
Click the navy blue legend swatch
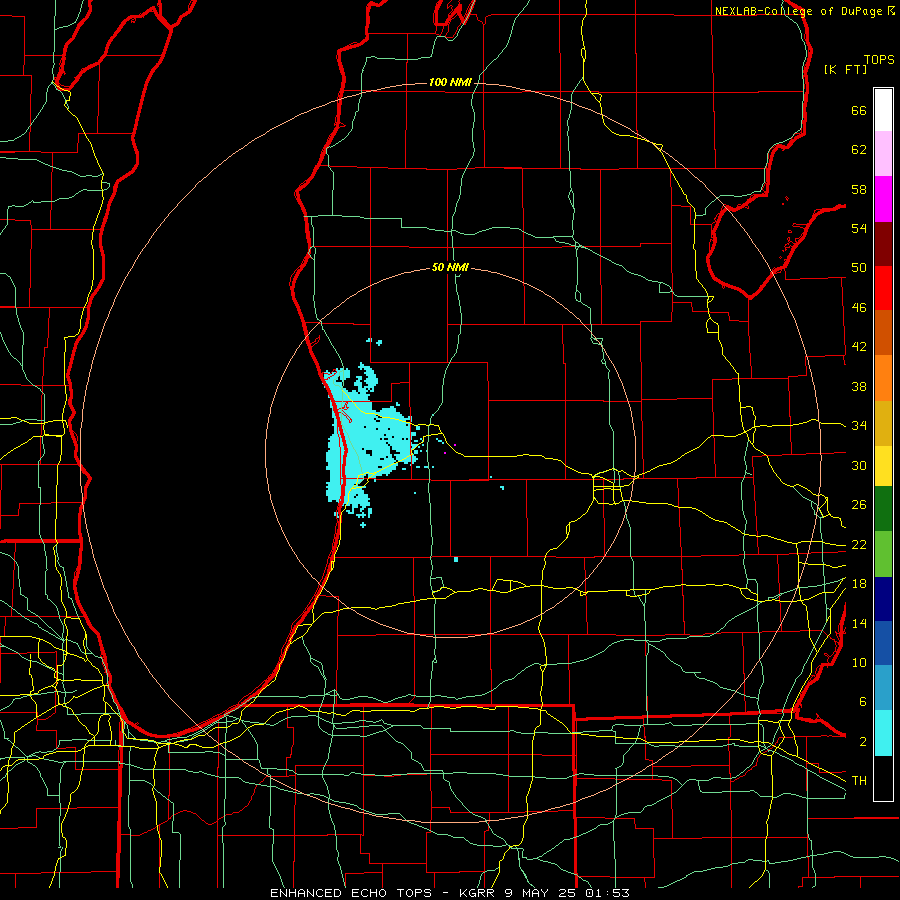[883, 599]
